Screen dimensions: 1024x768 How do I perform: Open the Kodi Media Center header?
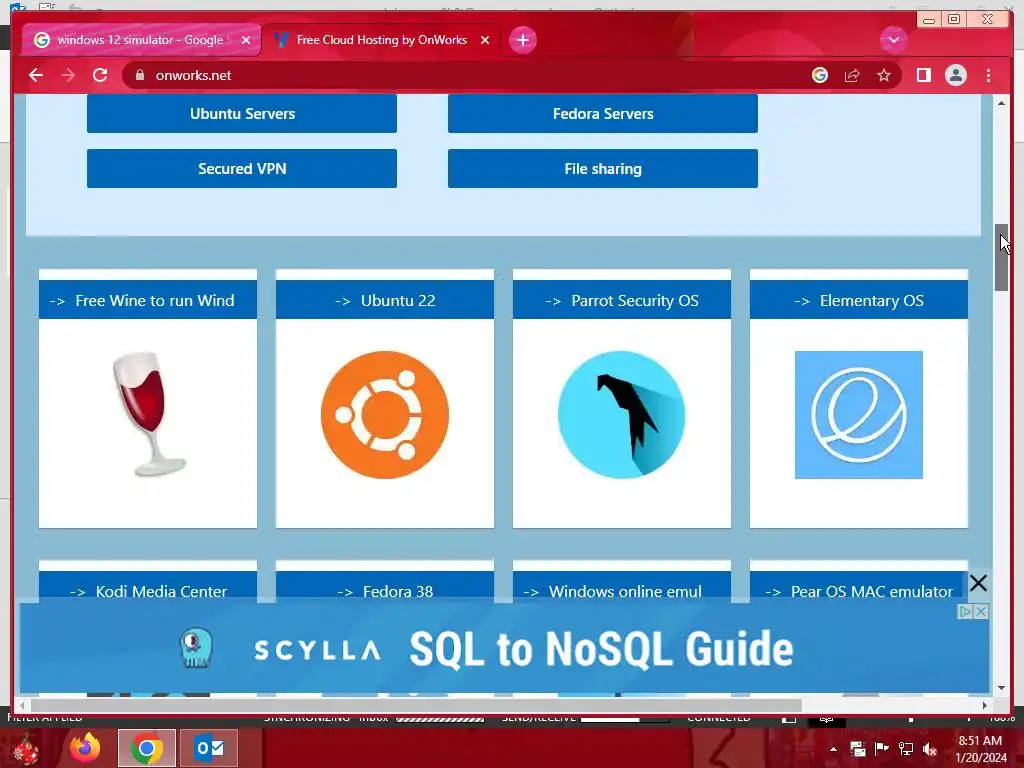click(x=148, y=588)
